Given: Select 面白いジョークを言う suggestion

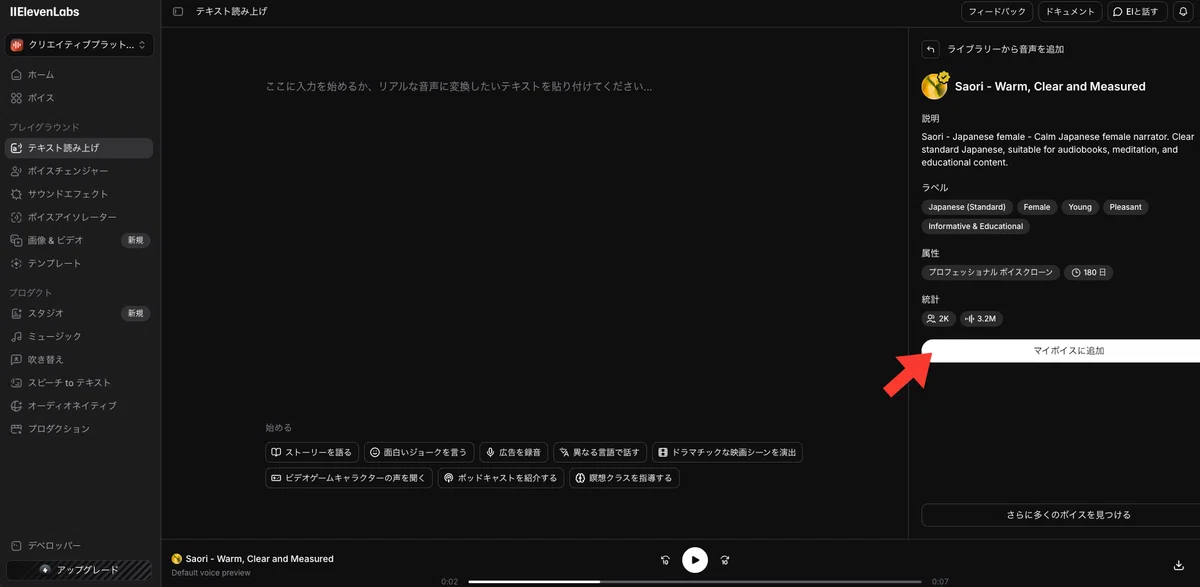Looking at the screenshot, I should 419,452.
